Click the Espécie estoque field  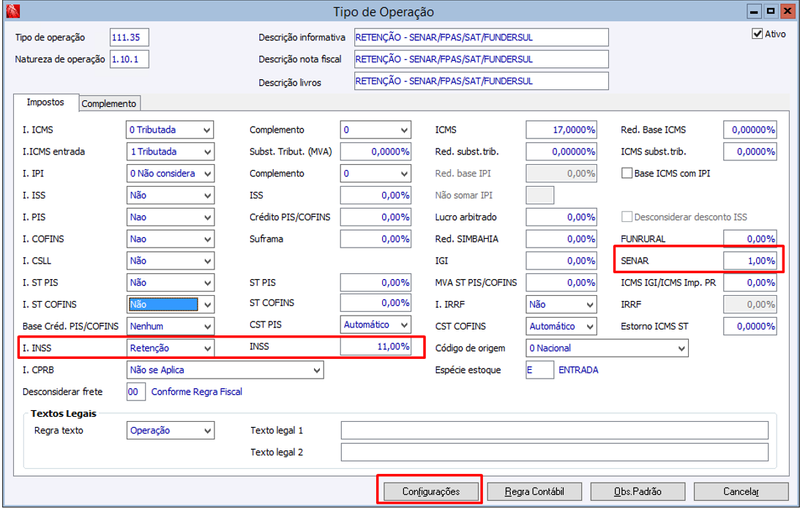539,370
